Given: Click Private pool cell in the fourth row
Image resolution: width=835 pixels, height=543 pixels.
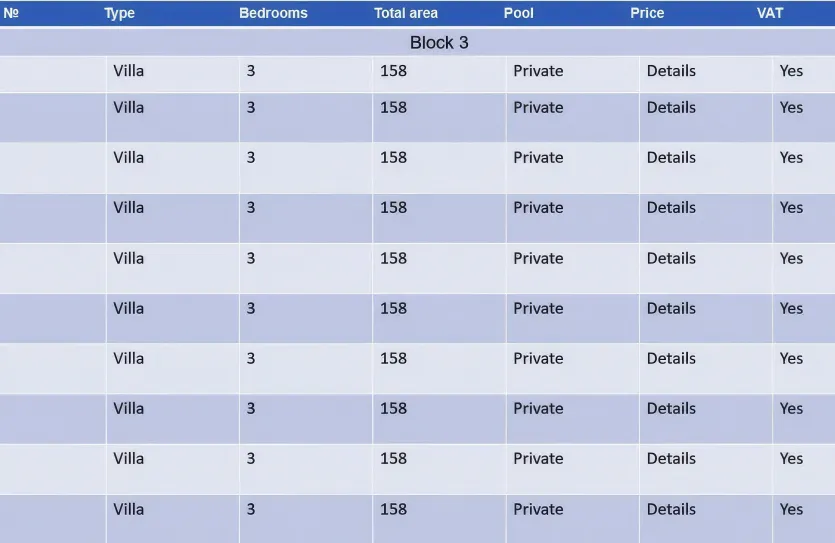Looking at the screenshot, I should pos(538,208).
